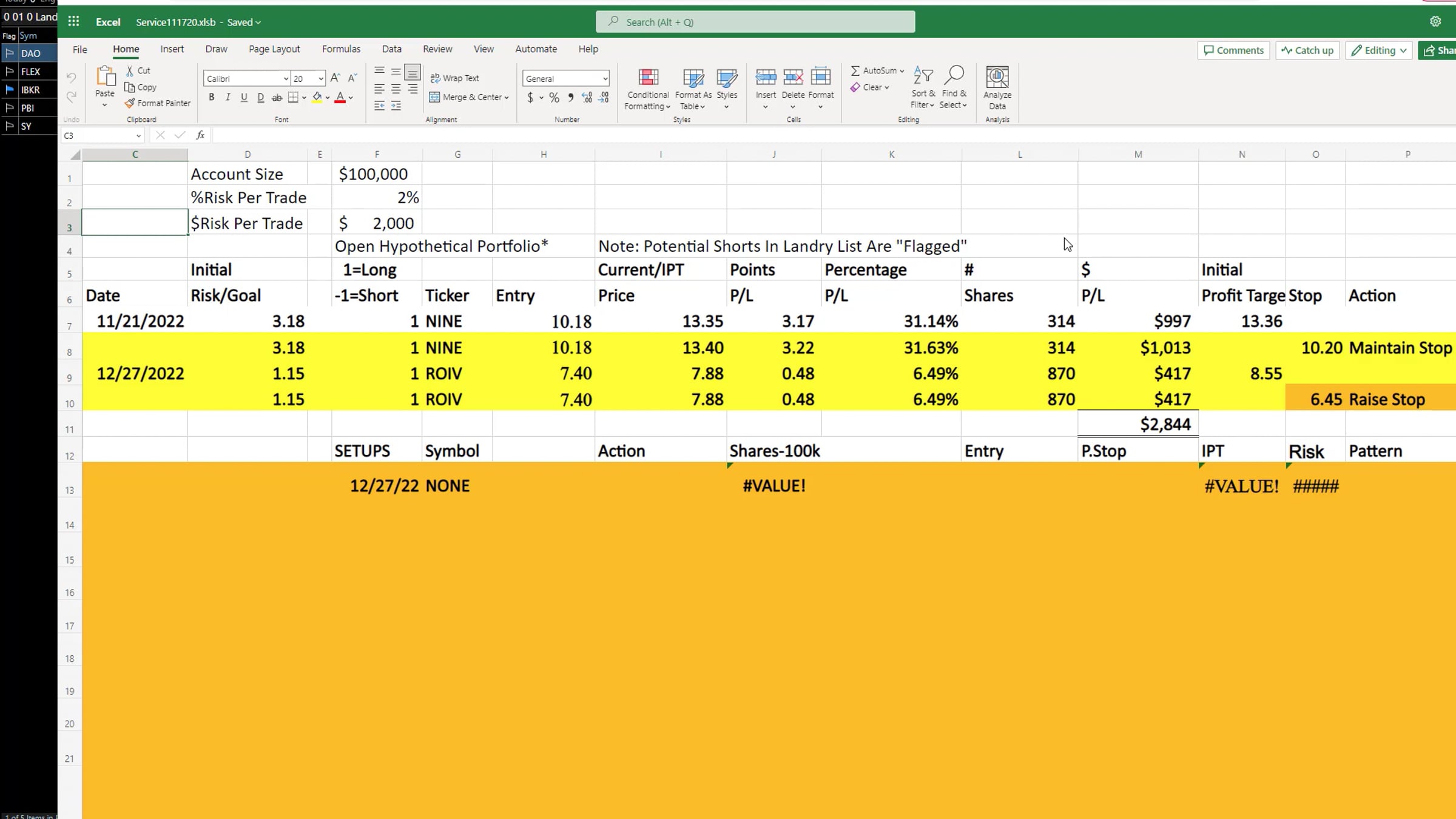This screenshot has height=819, width=1456.
Task: Decrease font size with shrink font icon
Action: click(352, 78)
